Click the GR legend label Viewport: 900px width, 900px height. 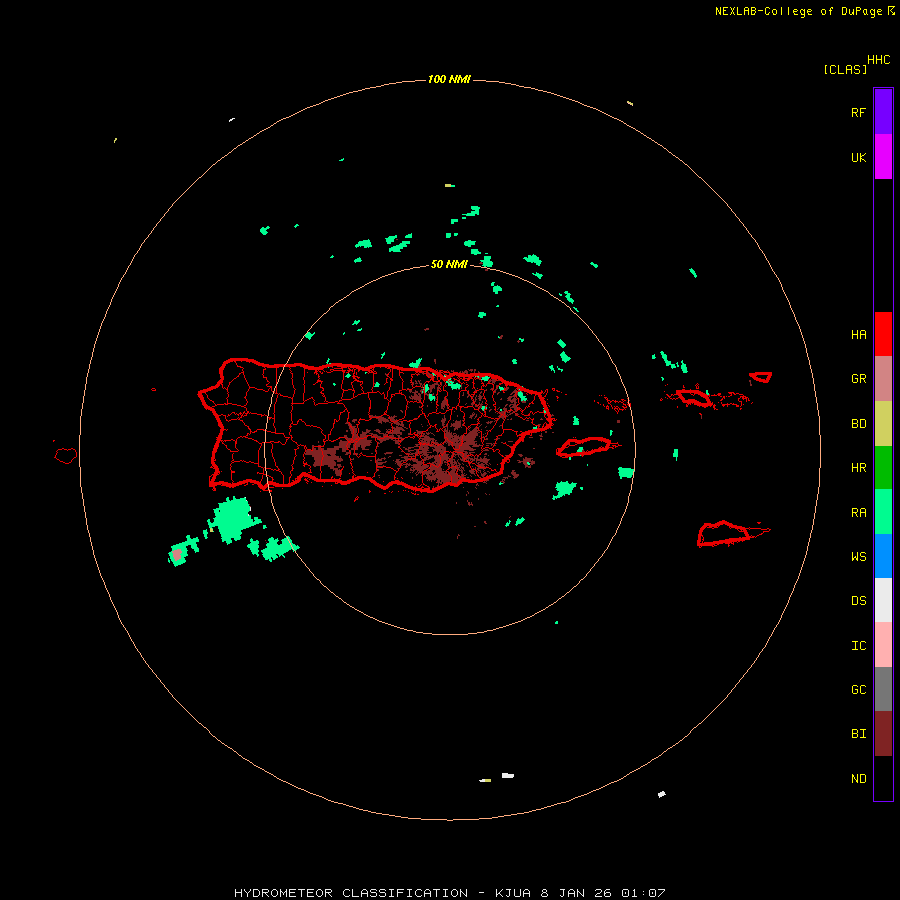(x=858, y=379)
